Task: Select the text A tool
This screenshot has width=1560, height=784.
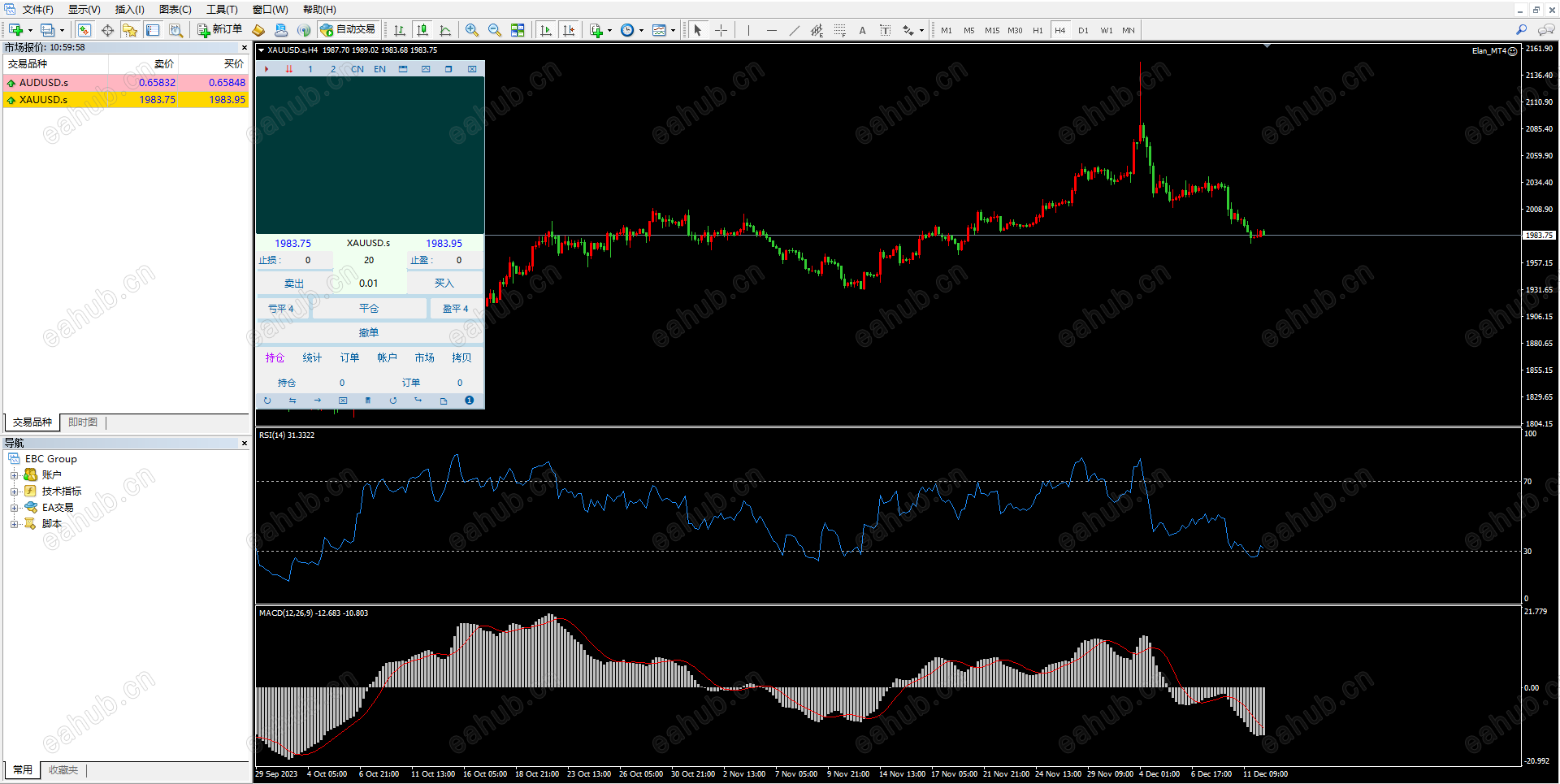Action: (862, 30)
